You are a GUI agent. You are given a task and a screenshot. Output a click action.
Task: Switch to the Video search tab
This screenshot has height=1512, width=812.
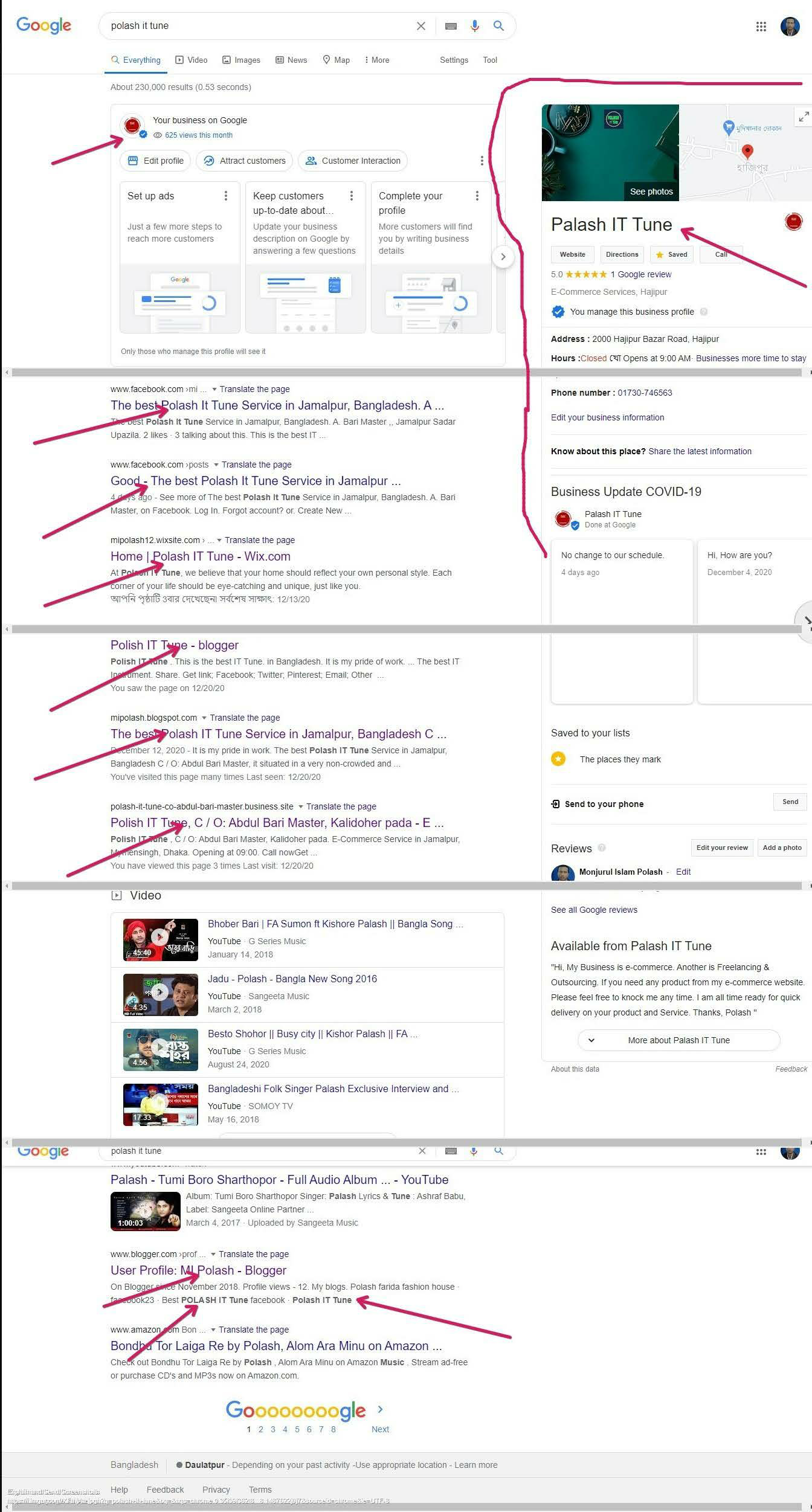pos(192,60)
